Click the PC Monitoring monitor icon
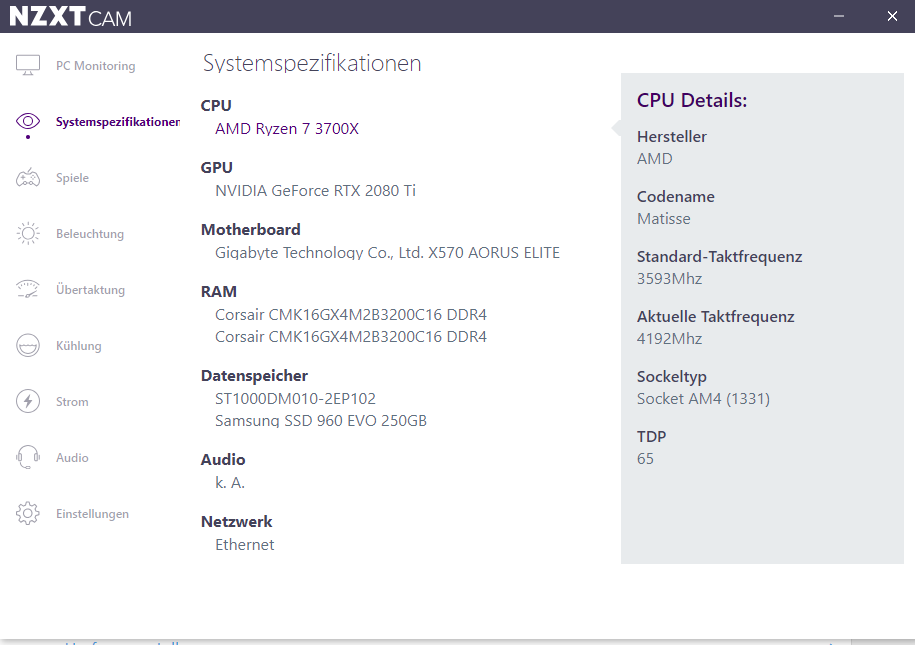 (x=28, y=66)
